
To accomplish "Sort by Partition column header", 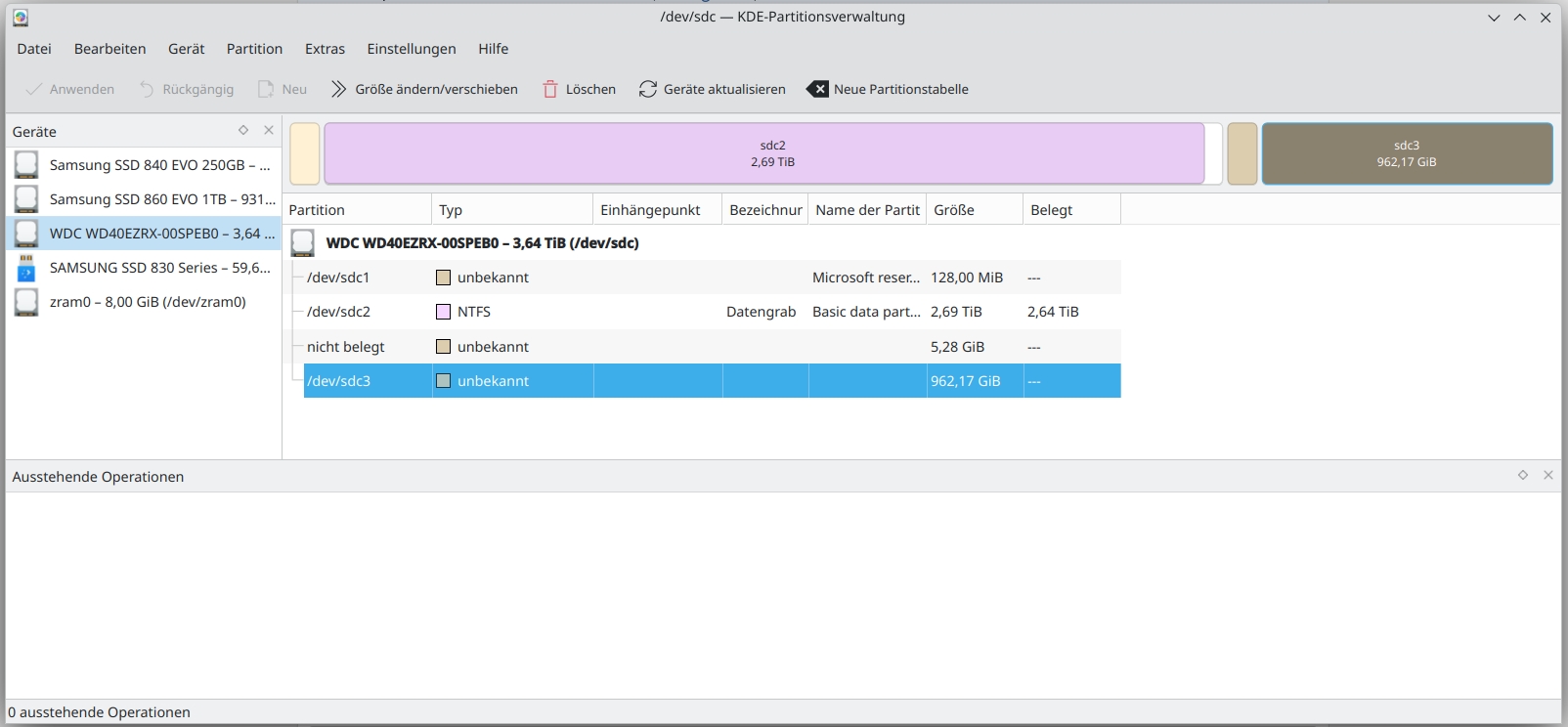I will (357, 210).
